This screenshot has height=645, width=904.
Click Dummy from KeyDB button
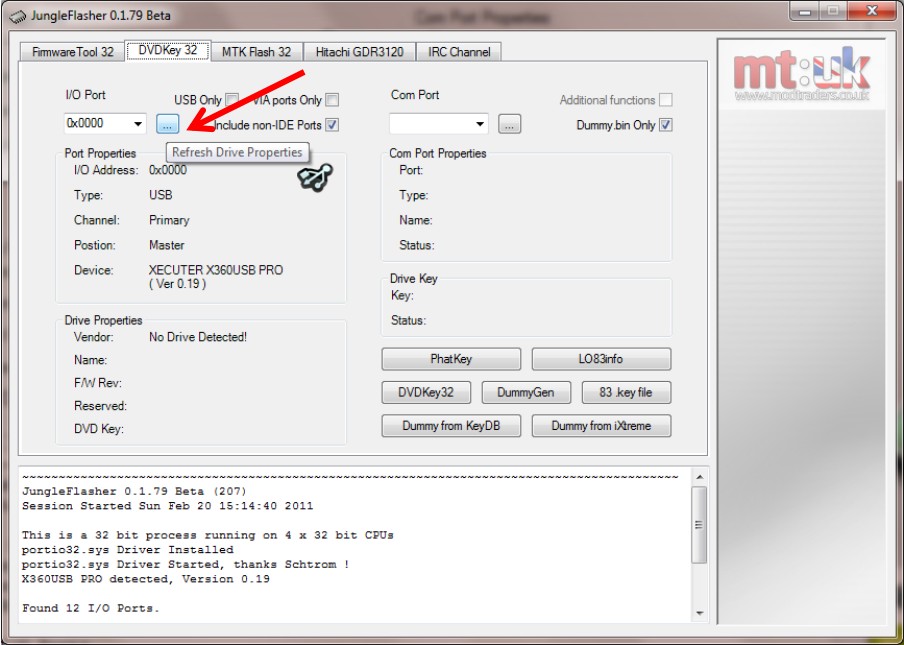click(451, 426)
